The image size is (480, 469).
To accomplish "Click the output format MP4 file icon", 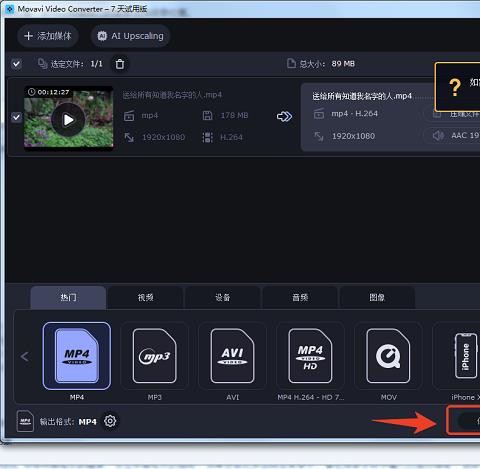I will (x=25, y=421).
